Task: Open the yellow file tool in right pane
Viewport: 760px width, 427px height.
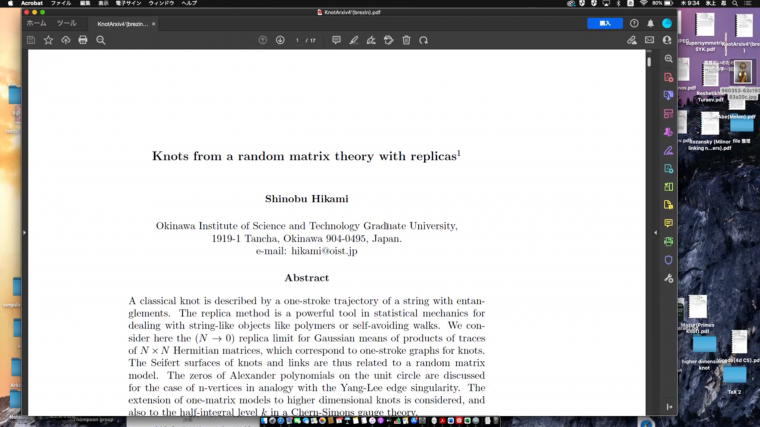Action: click(x=668, y=205)
